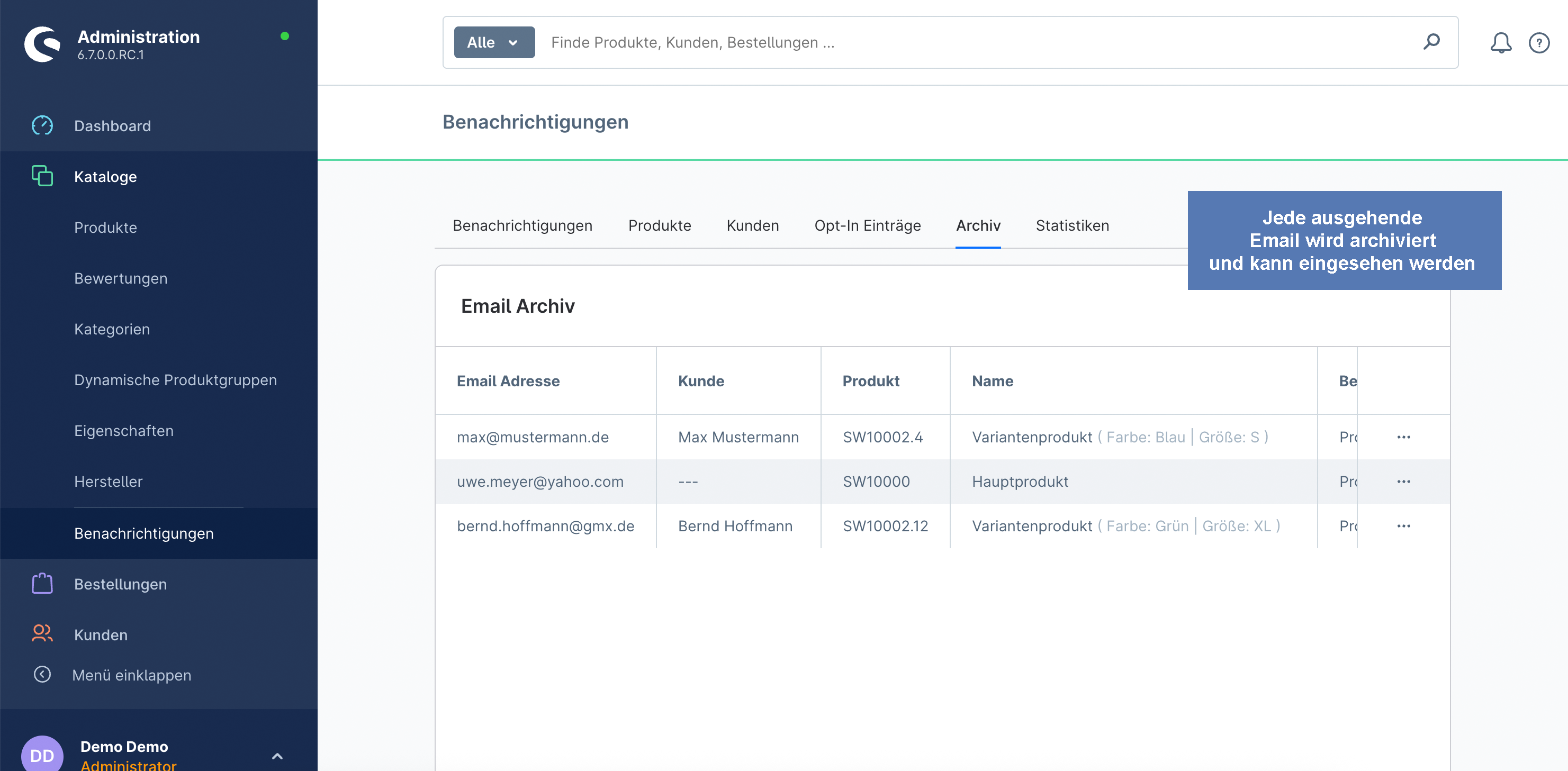The width and height of the screenshot is (1568, 771).
Task: Click Menü einklappen label
Action: pos(131,675)
